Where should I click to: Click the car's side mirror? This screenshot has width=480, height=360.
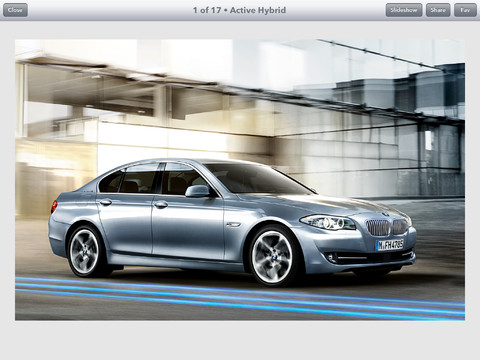(x=197, y=191)
